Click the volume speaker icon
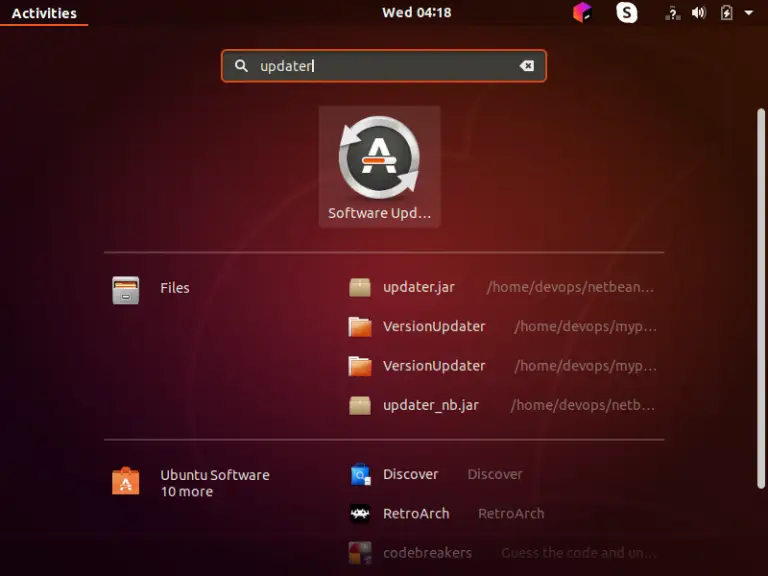This screenshot has height=576, width=768. click(x=699, y=13)
